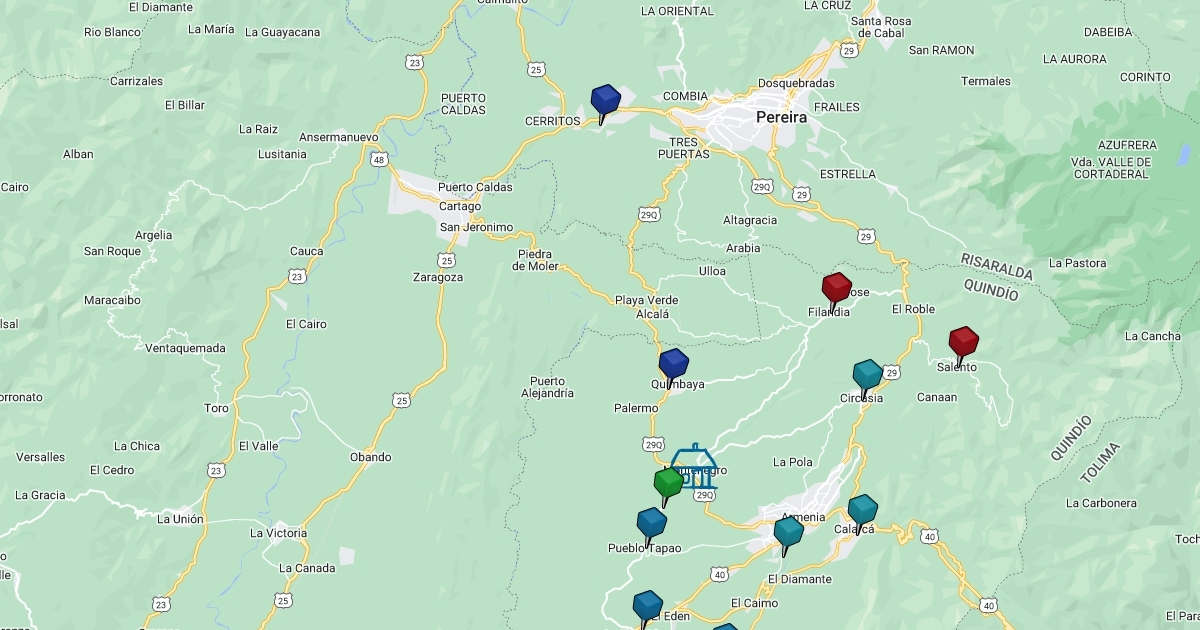1200x630 pixels.
Task: Open the teal marker at Circasia
Action: [x=867, y=377]
